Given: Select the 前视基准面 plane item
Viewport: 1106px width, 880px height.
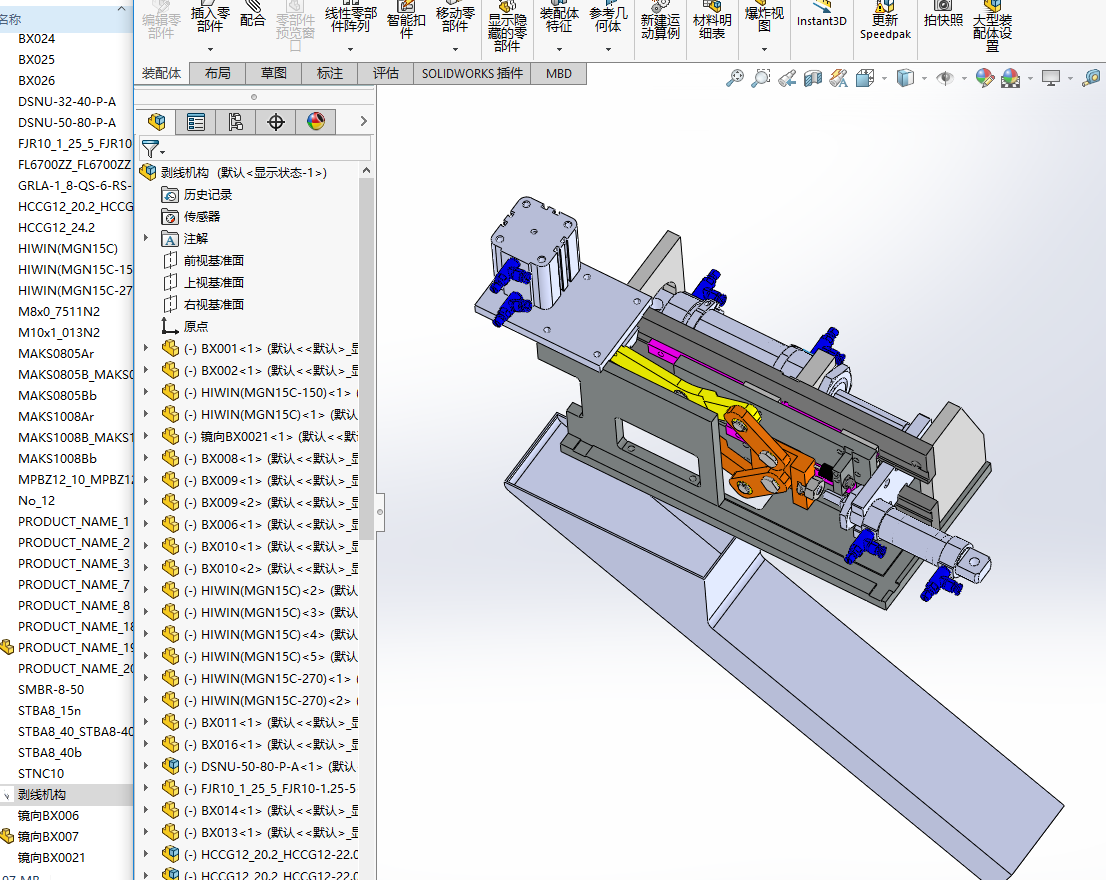Looking at the screenshot, I should click(x=213, y=260).
